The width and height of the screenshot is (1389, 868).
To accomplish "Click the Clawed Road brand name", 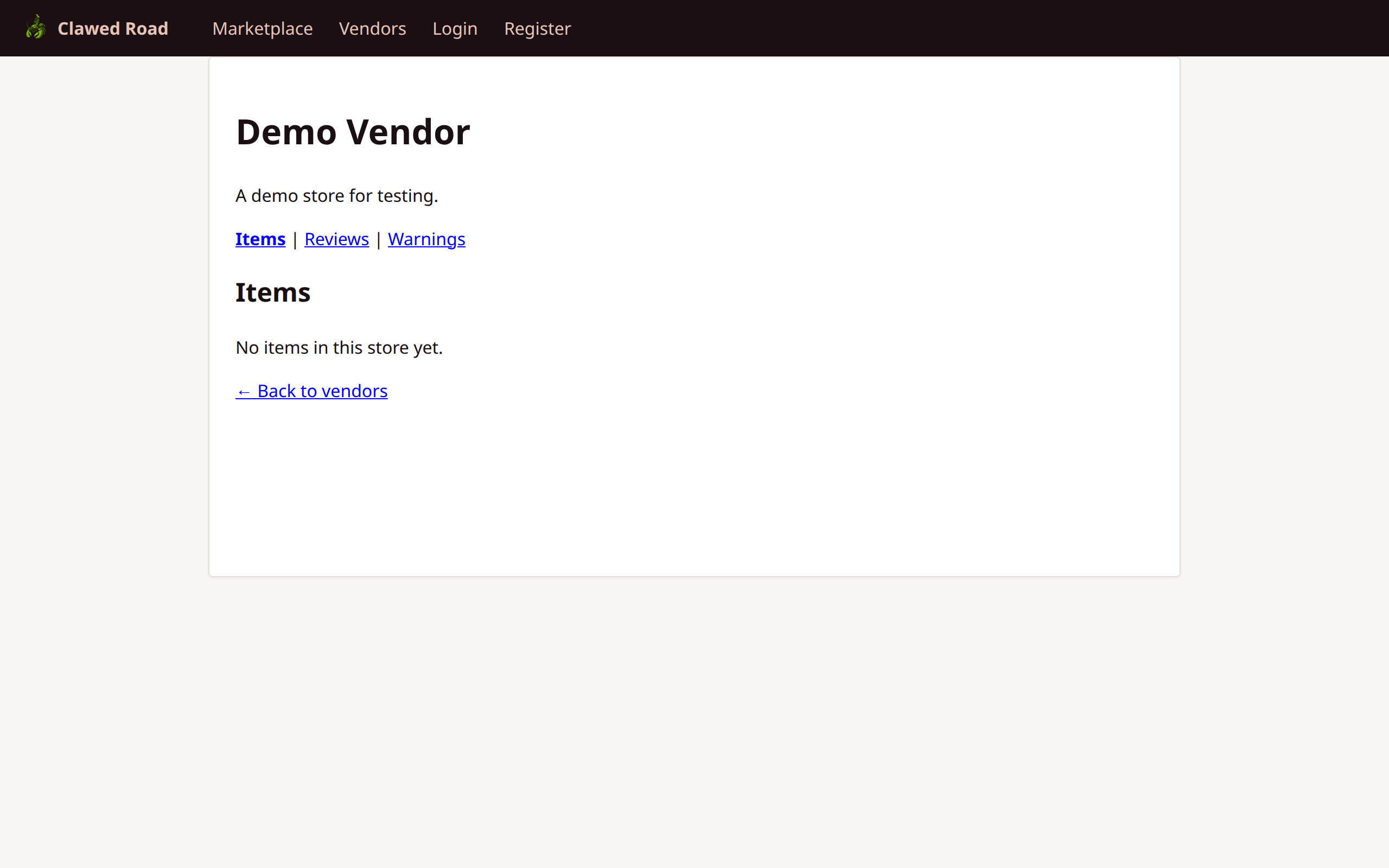I will (x=112, y=28).
